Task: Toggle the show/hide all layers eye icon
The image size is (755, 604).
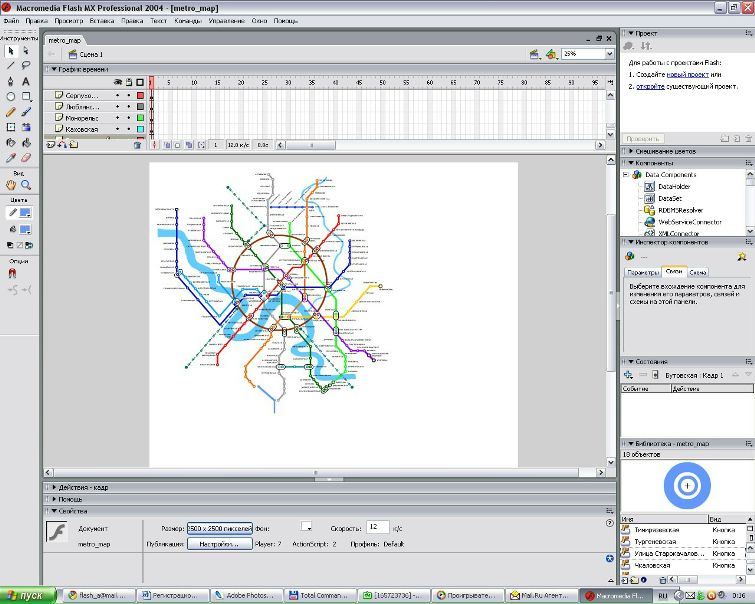Action: (117, 82)
